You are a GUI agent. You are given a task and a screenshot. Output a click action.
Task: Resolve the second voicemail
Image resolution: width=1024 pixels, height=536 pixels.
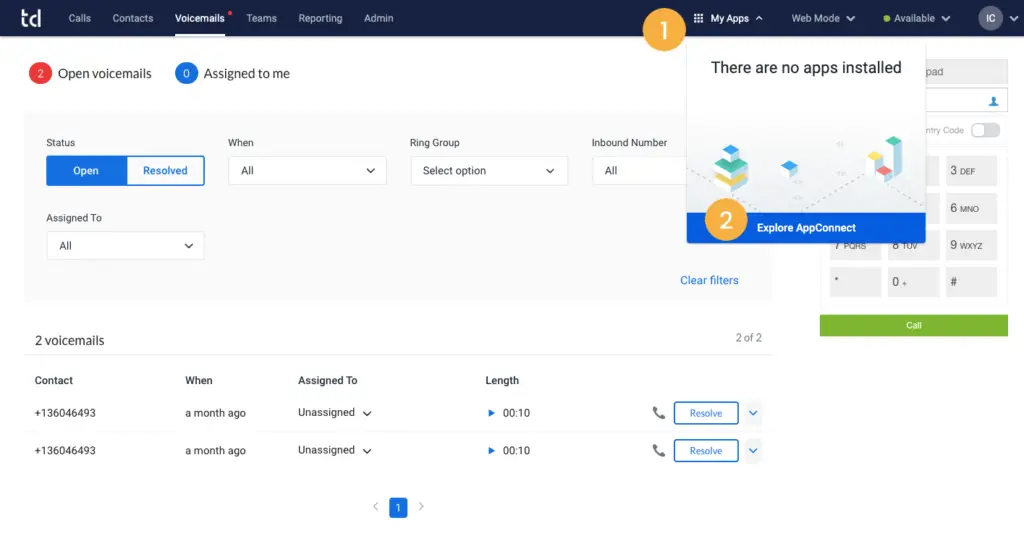706,450
